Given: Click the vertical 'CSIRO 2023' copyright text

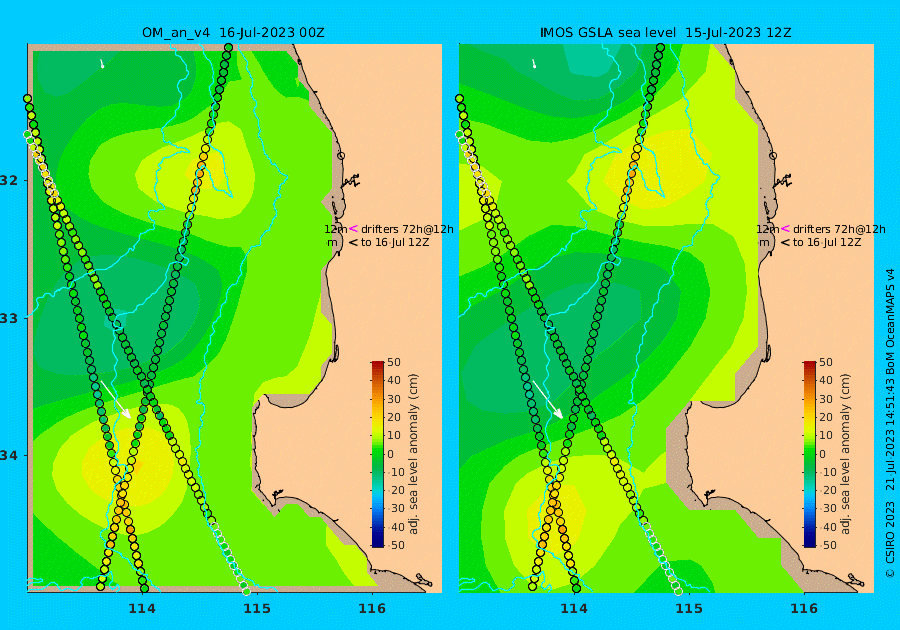Looking at the screenshot, I should [890, 539].
